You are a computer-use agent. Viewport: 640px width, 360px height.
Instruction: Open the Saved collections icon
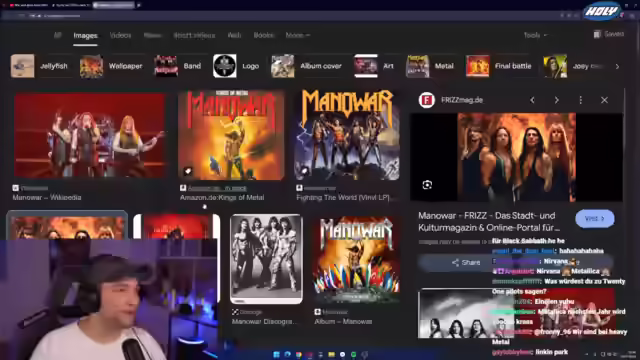point(597,34)
